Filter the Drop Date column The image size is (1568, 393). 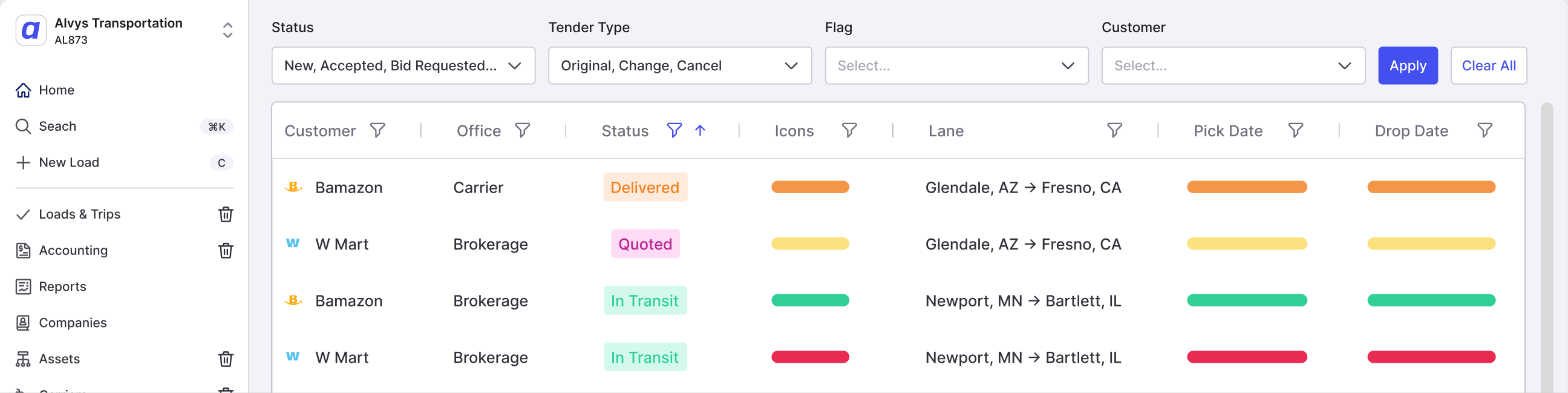coord(1485,130)
